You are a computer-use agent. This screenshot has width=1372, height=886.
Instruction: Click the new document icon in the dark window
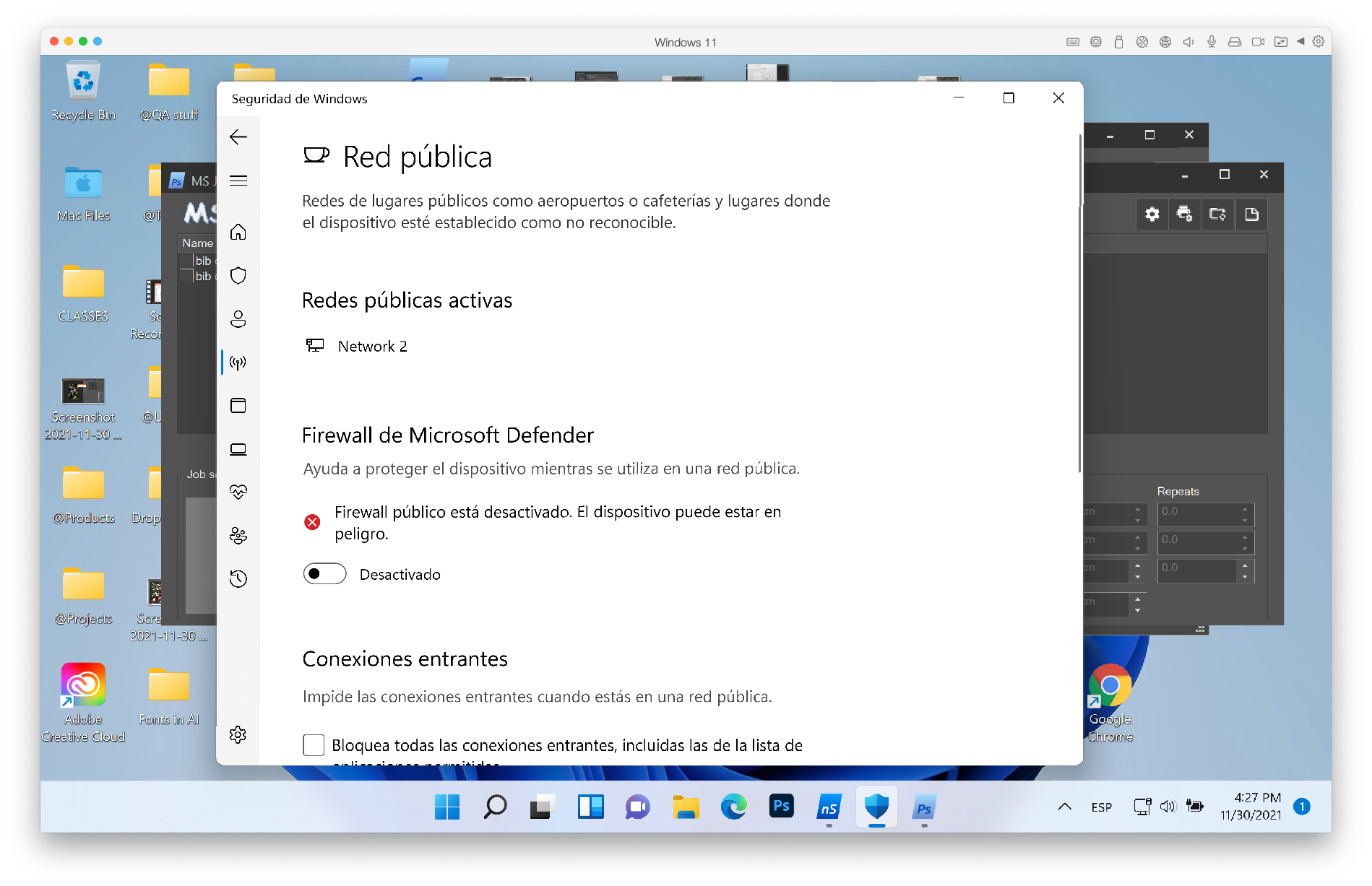pos(1251,214)
